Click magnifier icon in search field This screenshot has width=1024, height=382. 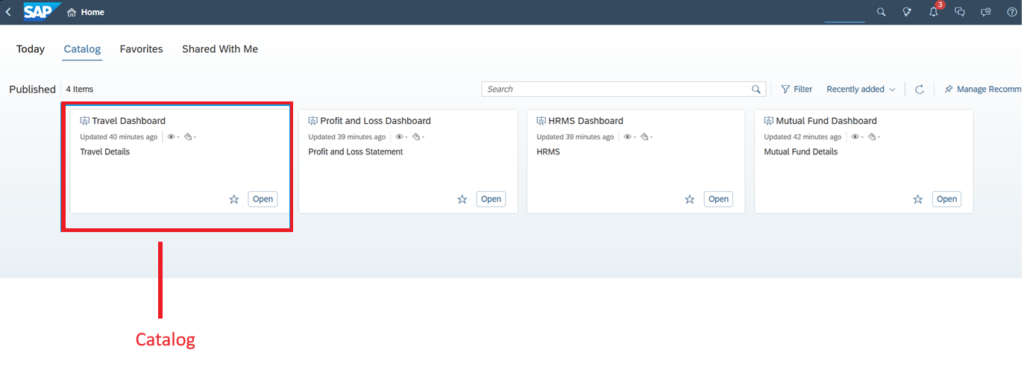coord(756,89)
